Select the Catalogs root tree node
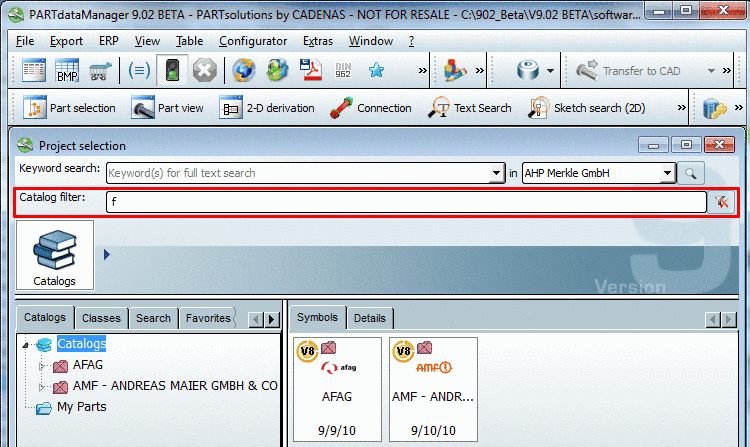750x447 pixels. pyautogui.click(x=81, y=344)
